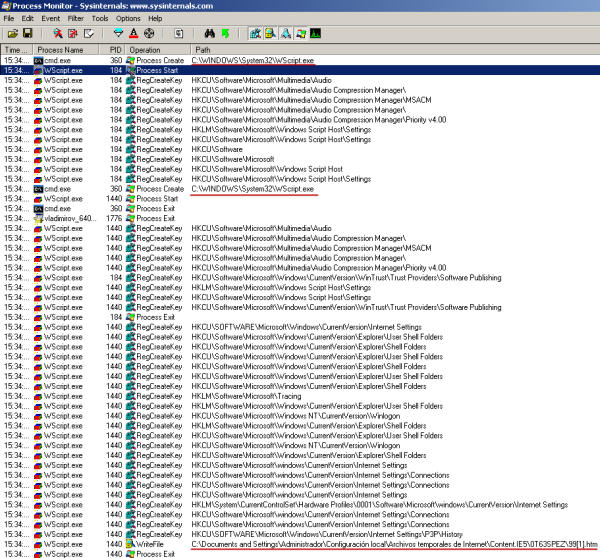This screenshot has width=600, height=558.
Task: Click the WriteFile operation icon
Action: click(131, 544)
